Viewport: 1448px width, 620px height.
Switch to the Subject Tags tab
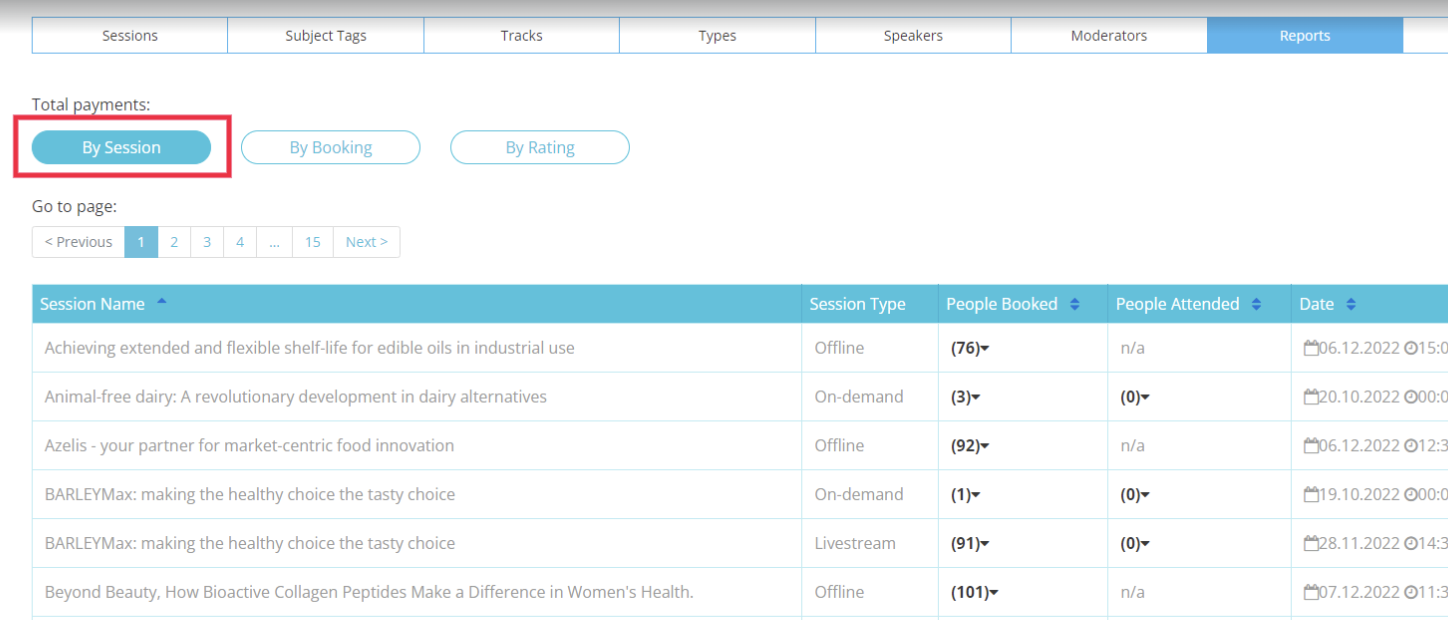(x=326, y=35)
